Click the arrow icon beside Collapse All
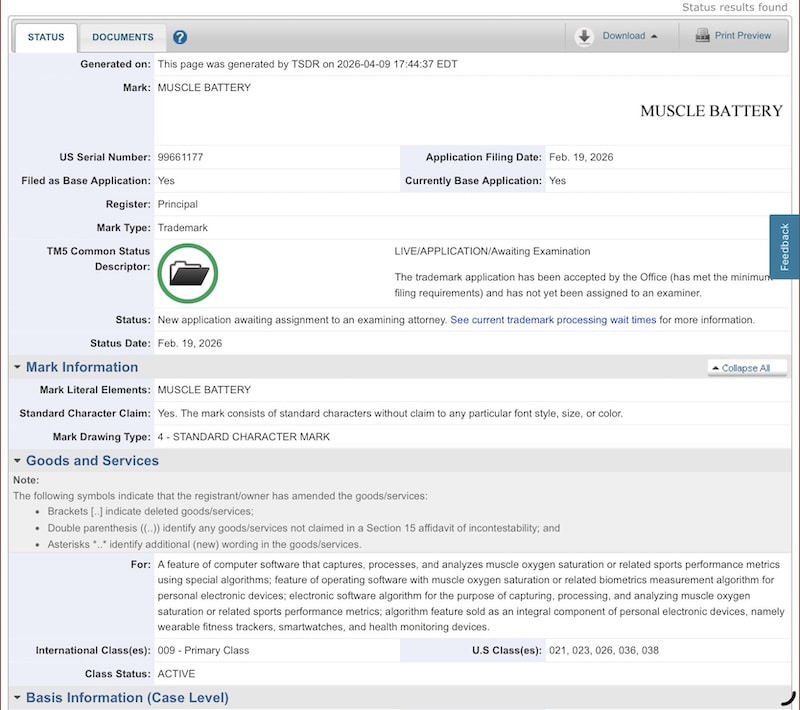Screen dimensions: 800x710 point(715,368)
